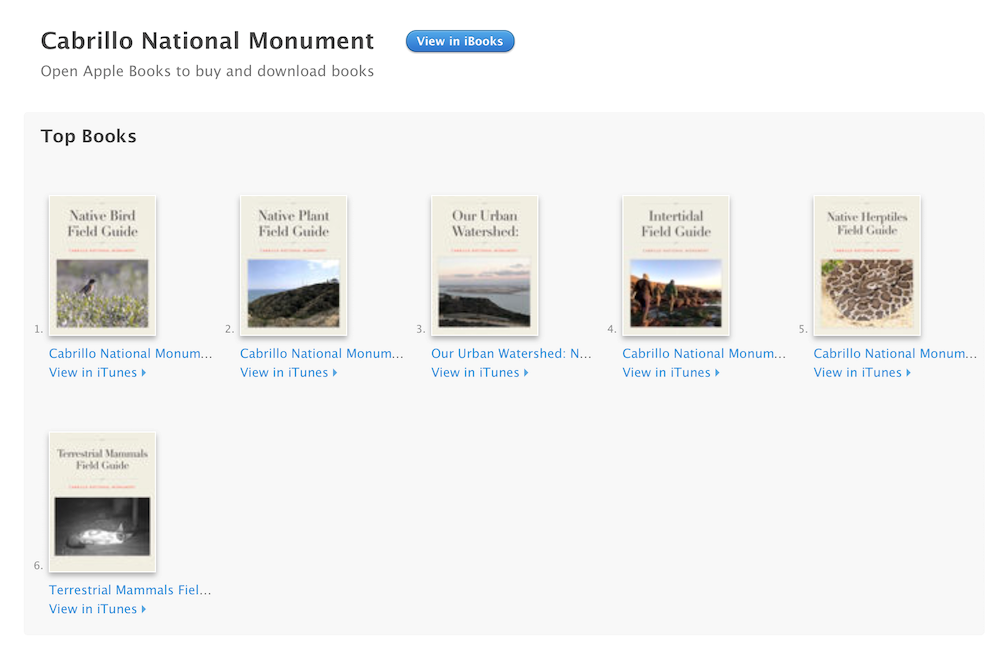
Task: View Intertidal Field Guide in iTunes
Action: click(x=670, y=372)
